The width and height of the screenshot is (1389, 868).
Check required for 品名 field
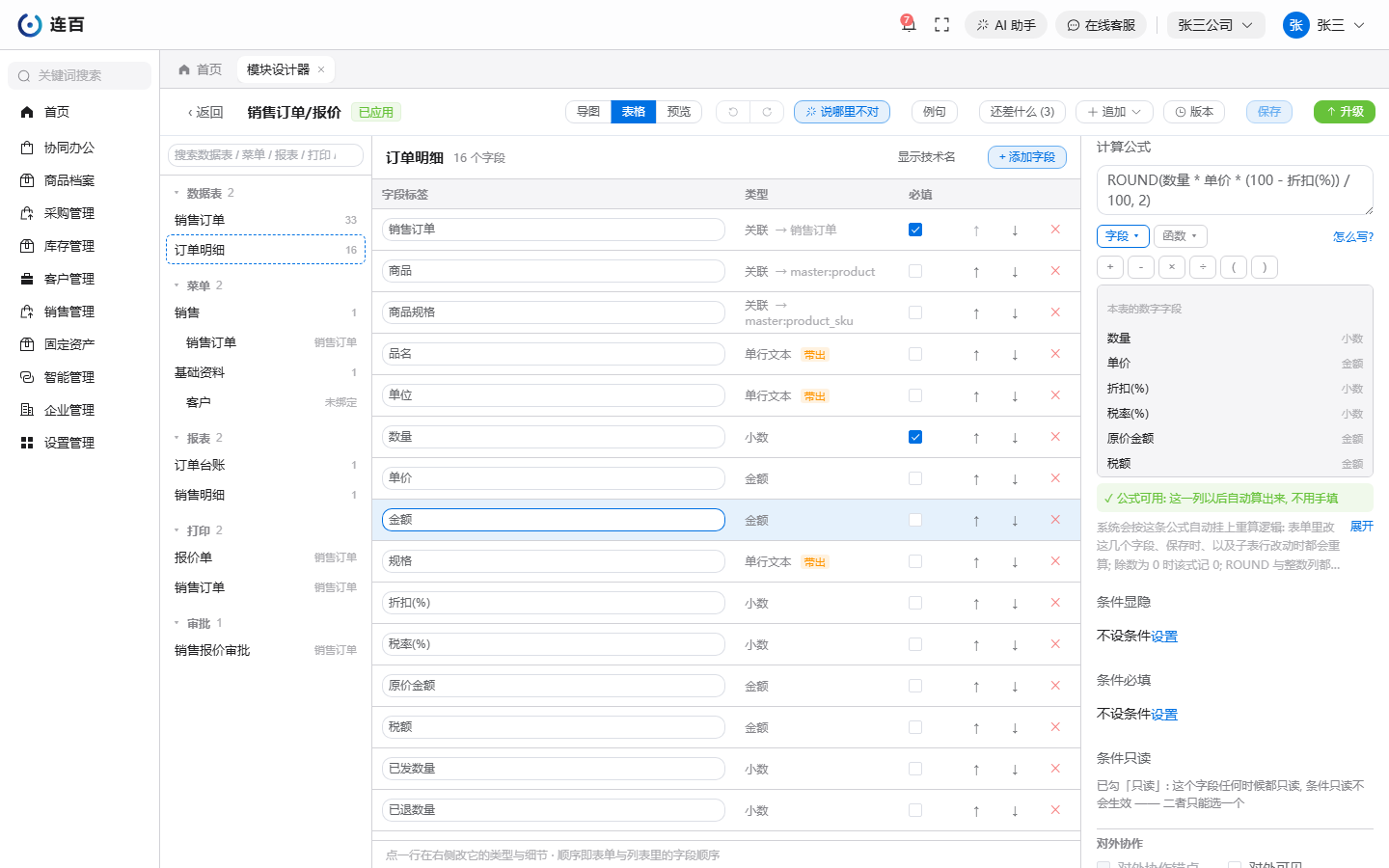point(915,354)
